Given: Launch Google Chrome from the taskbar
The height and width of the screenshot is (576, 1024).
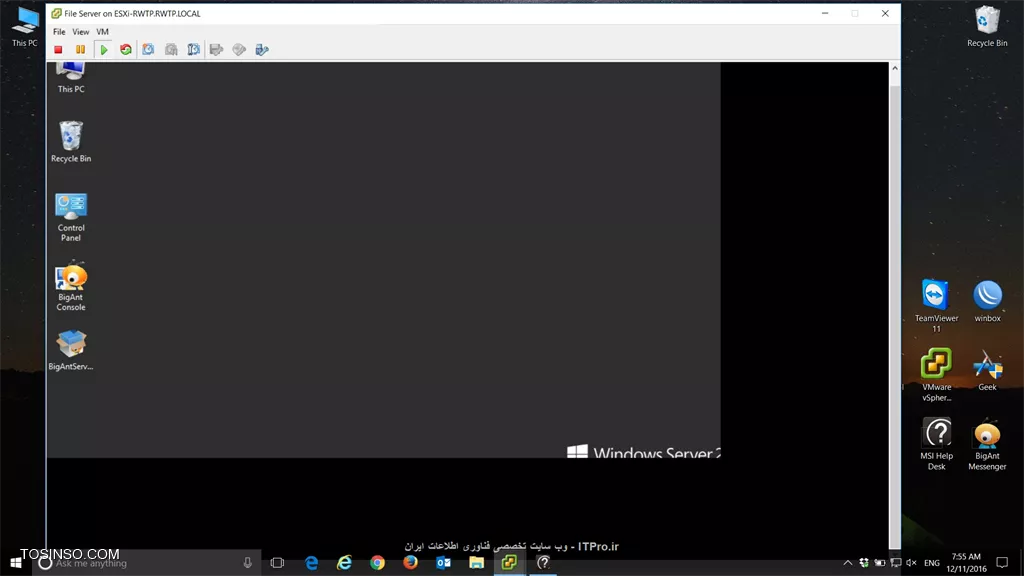Looking at the screenshot, I should pyautogui.click(x=377, y=562).
